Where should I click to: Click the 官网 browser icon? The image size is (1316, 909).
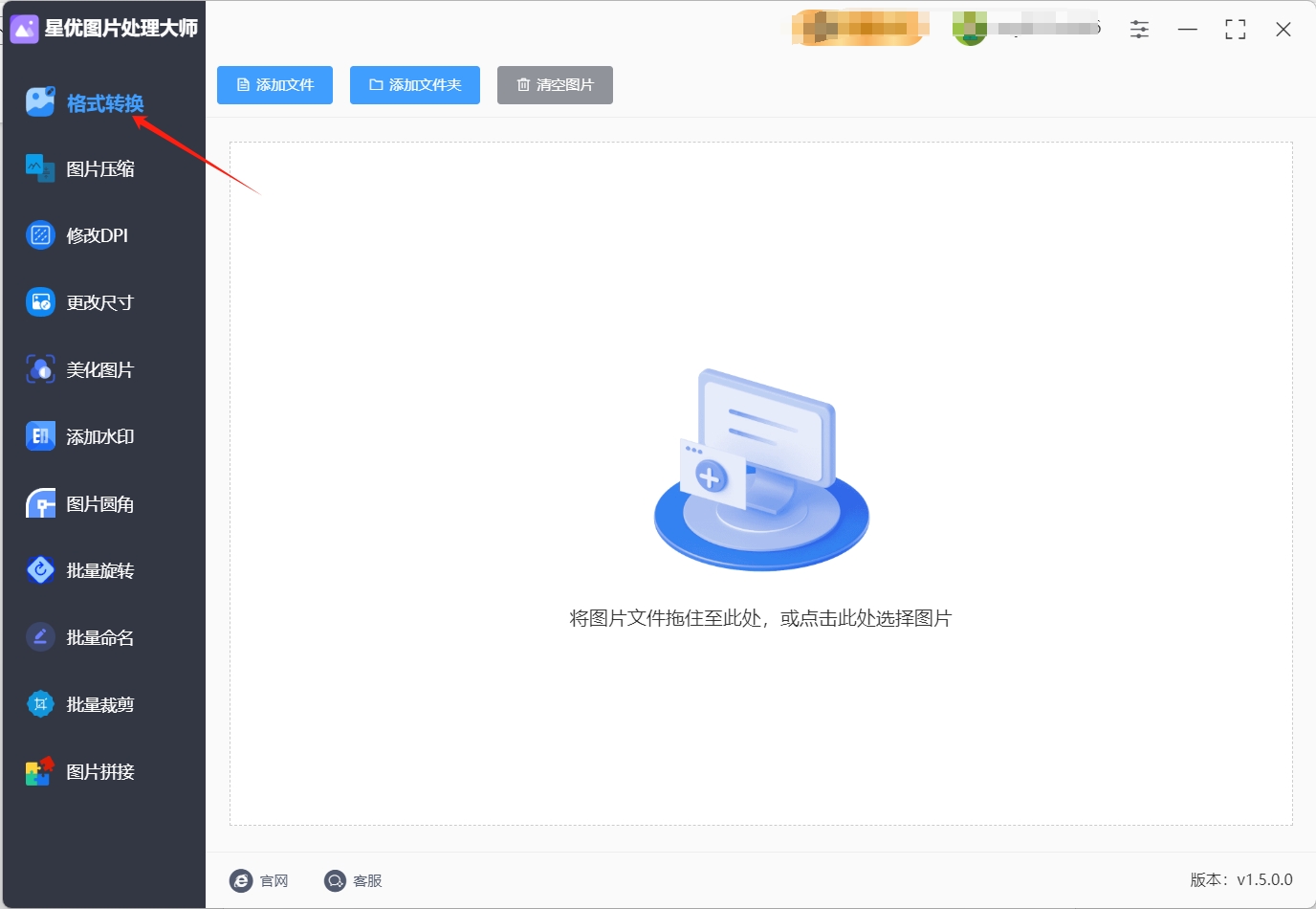tap(241, 880)
